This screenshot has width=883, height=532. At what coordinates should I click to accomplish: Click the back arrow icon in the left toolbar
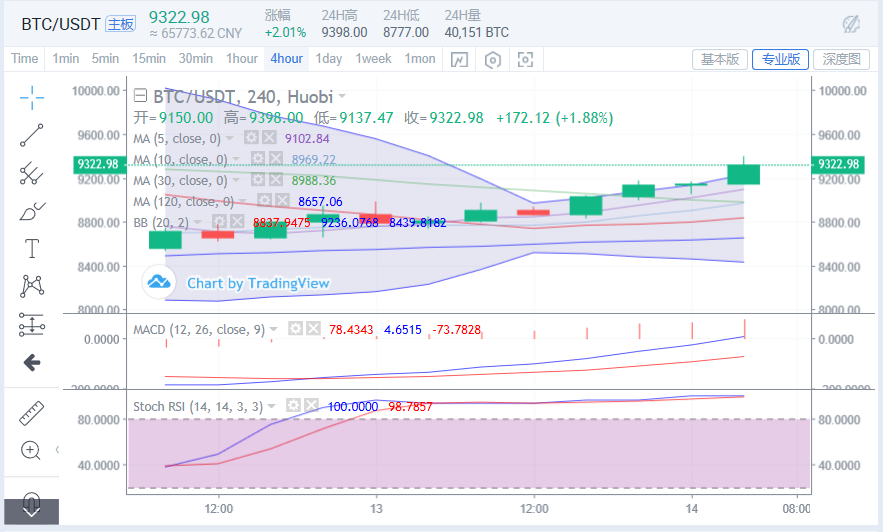(32, 363)
